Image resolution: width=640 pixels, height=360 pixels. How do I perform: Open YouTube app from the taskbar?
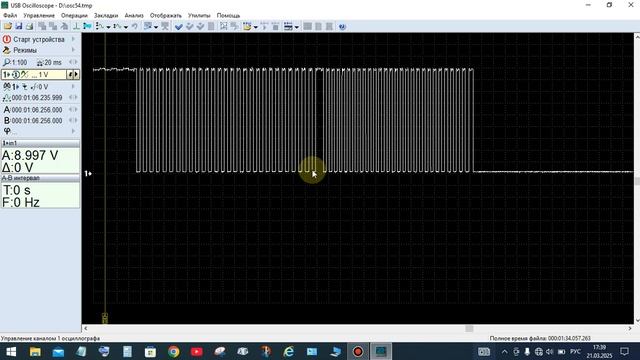[197, 351]
